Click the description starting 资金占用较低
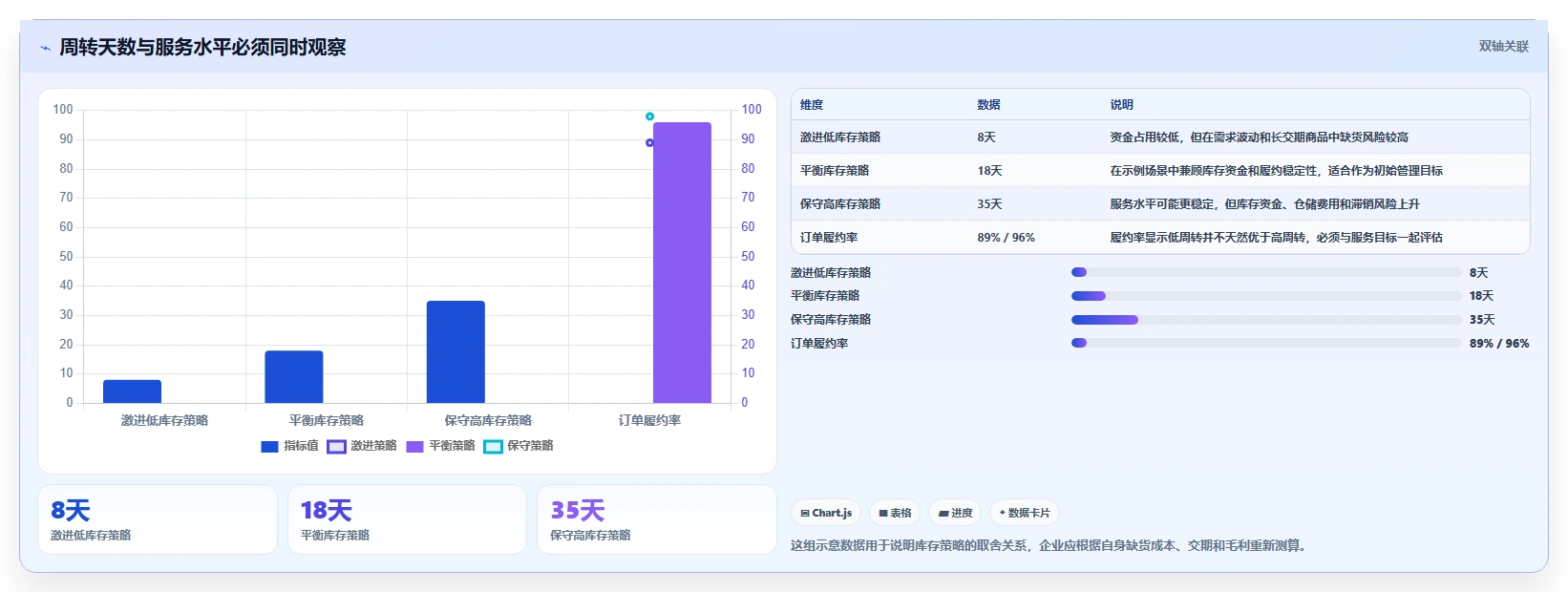 (x=1259, y=137)
